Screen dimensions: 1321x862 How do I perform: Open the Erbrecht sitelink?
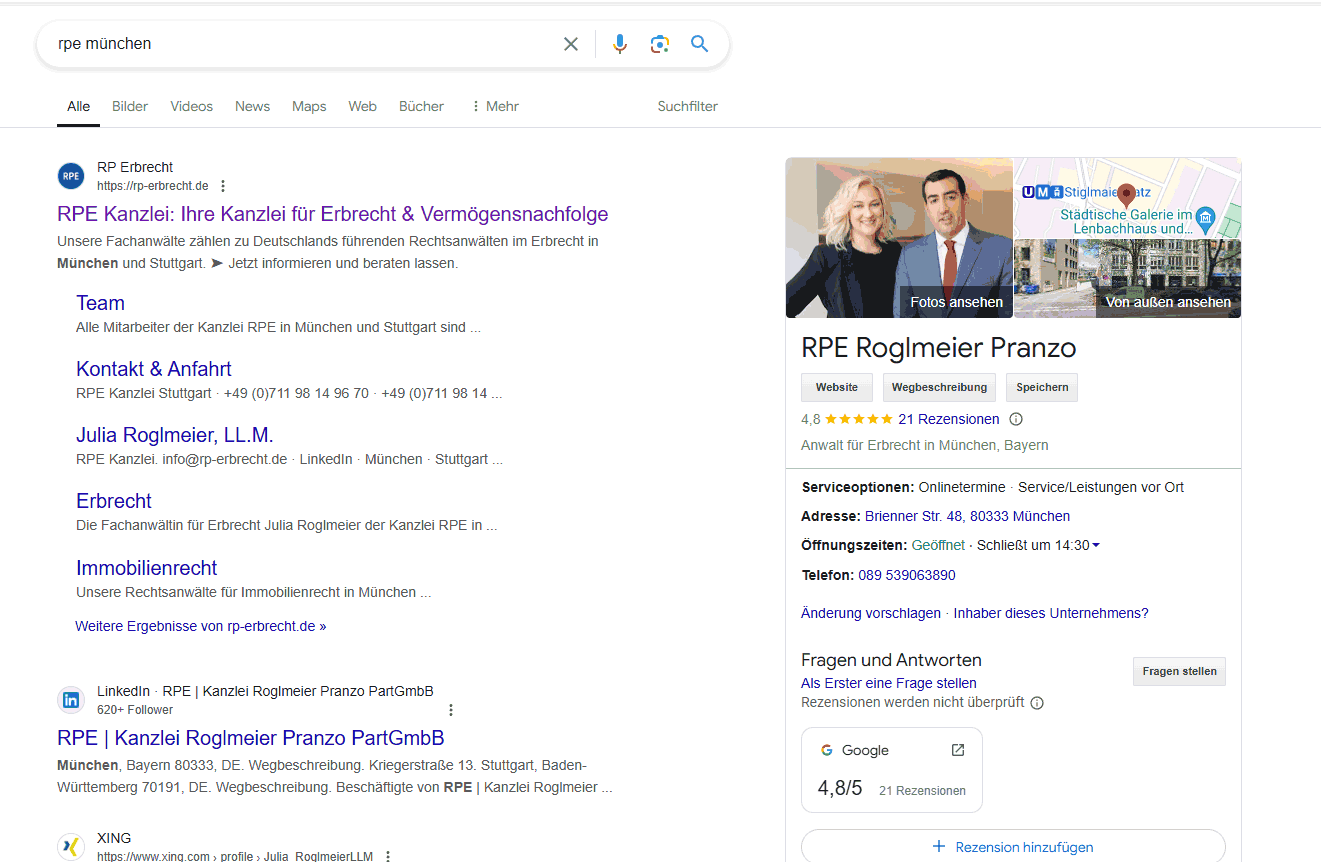coord(114,501)
